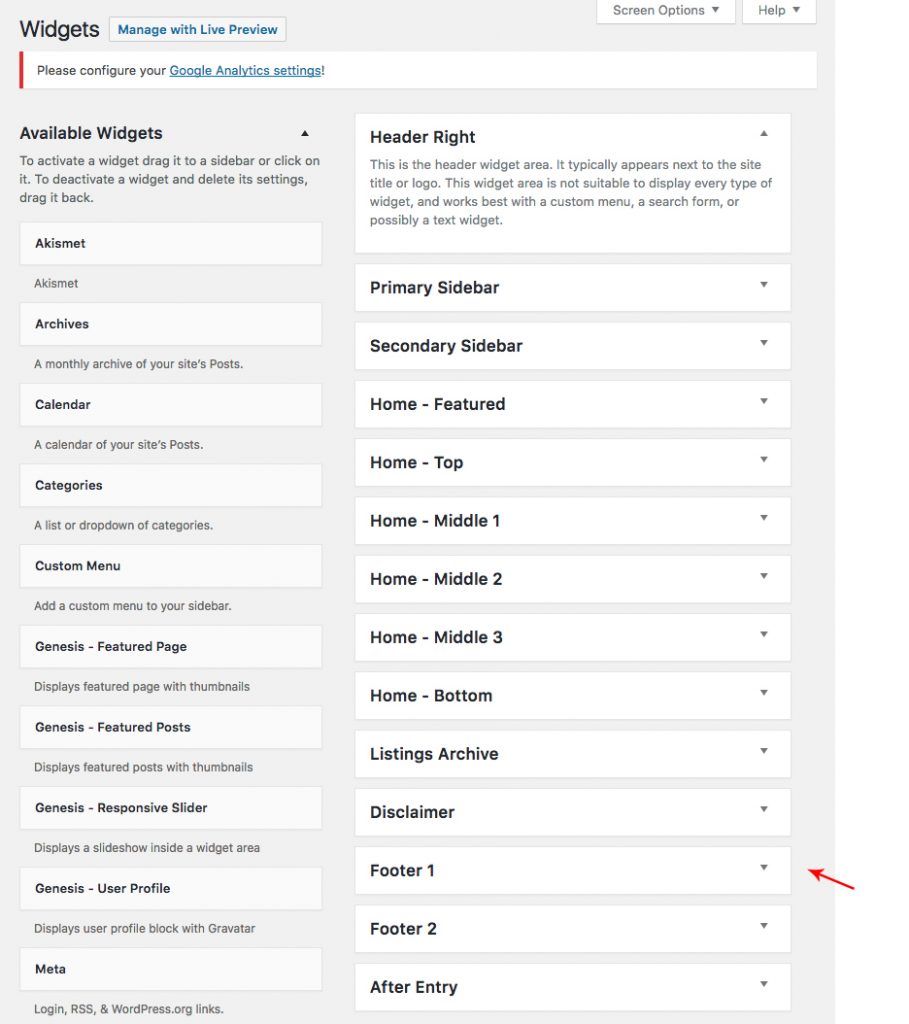Select the Genesis - Featured Posts widget

pyautogui.click(x=170, y=727)
